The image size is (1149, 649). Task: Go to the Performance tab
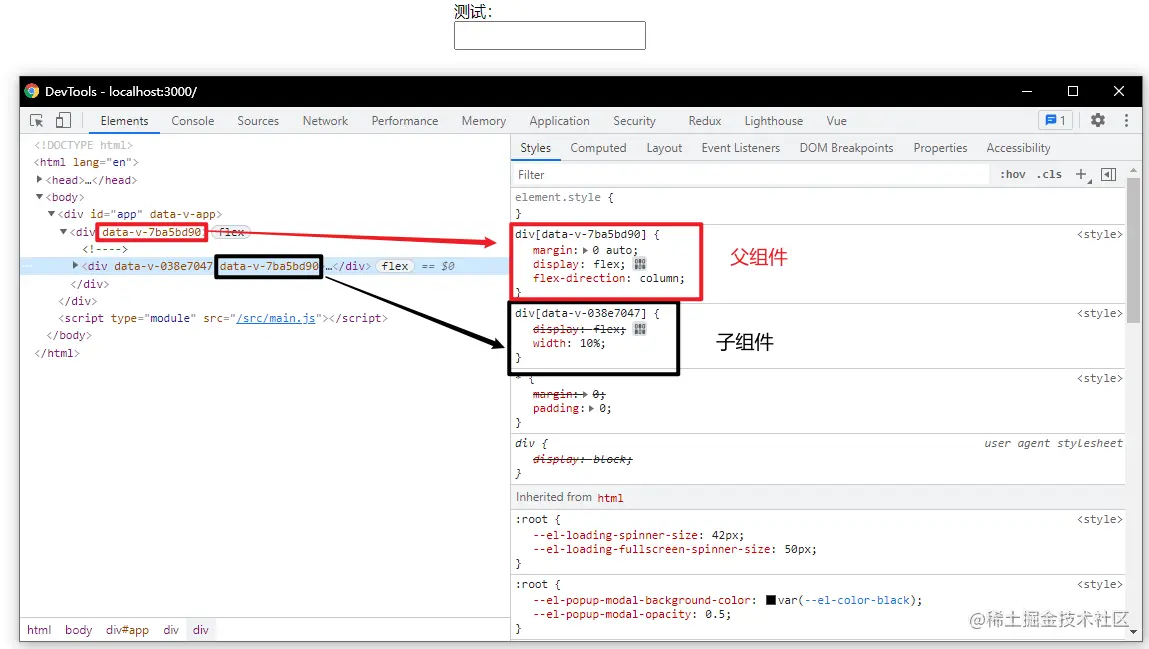404,121
